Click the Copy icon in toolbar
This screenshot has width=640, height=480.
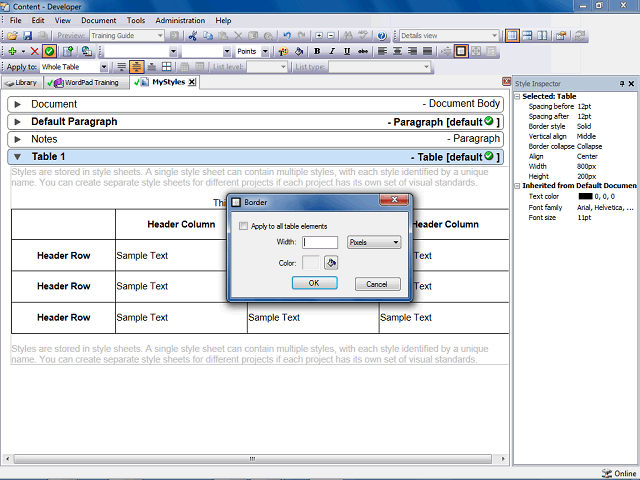(x=208, y=36)
